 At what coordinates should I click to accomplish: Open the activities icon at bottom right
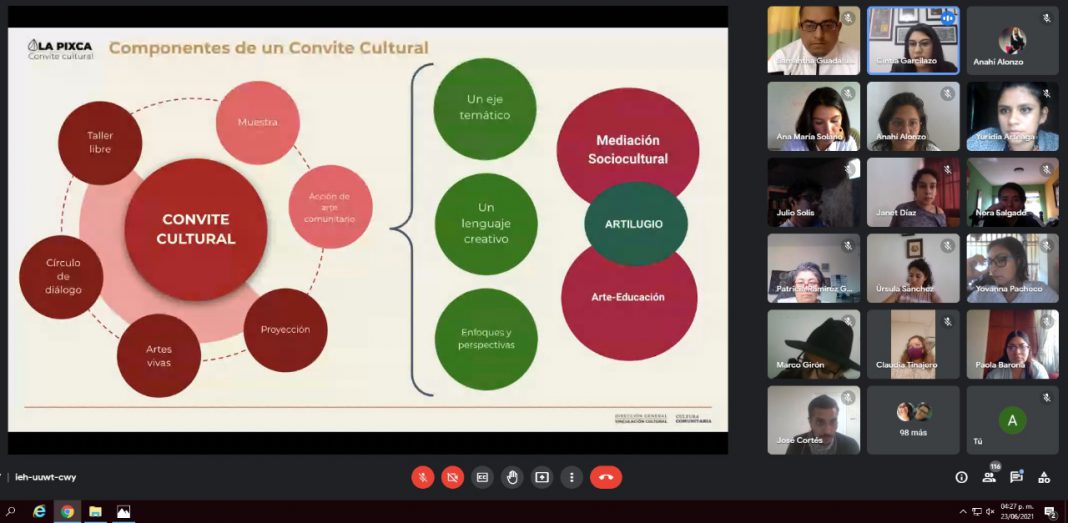tap(1044, 477)
